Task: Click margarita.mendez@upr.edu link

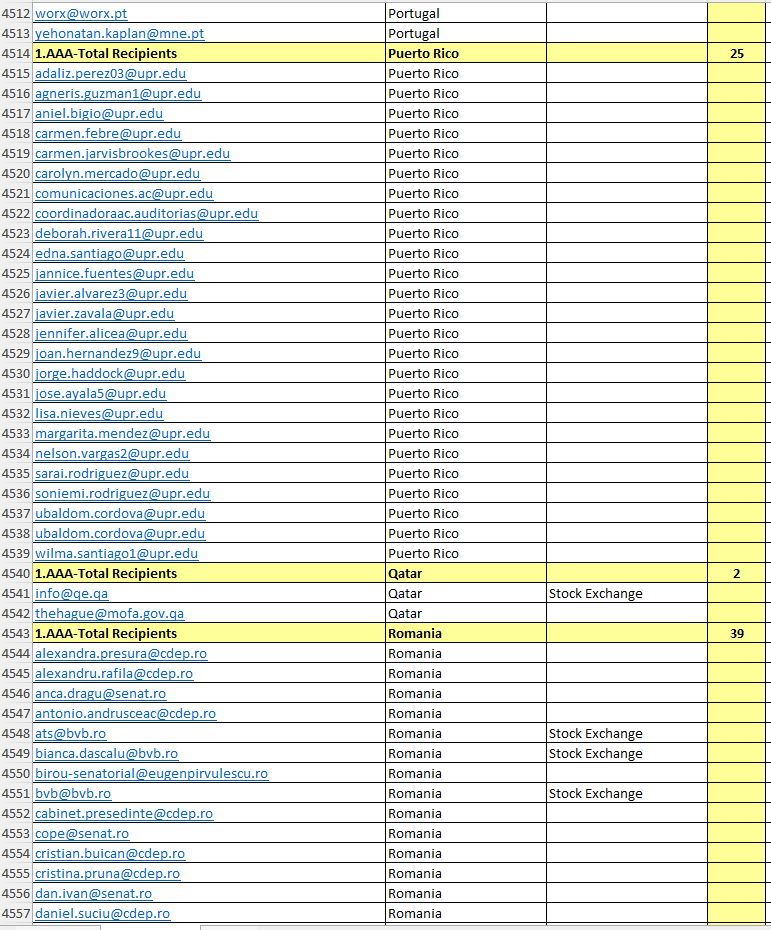Action: (122, 434)
